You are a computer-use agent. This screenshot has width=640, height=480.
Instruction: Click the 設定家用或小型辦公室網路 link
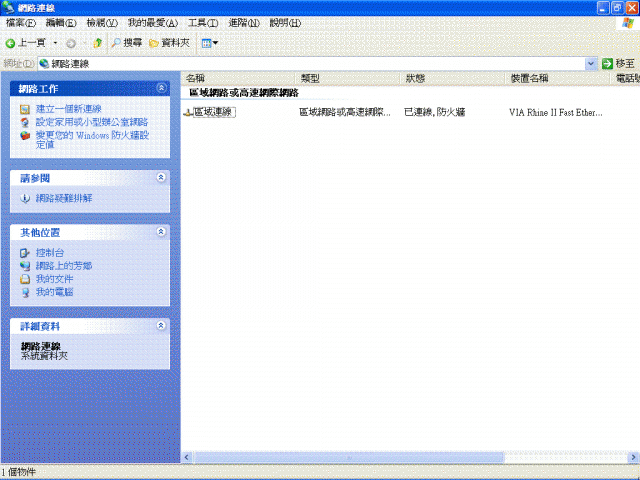(x=92, y=122)
